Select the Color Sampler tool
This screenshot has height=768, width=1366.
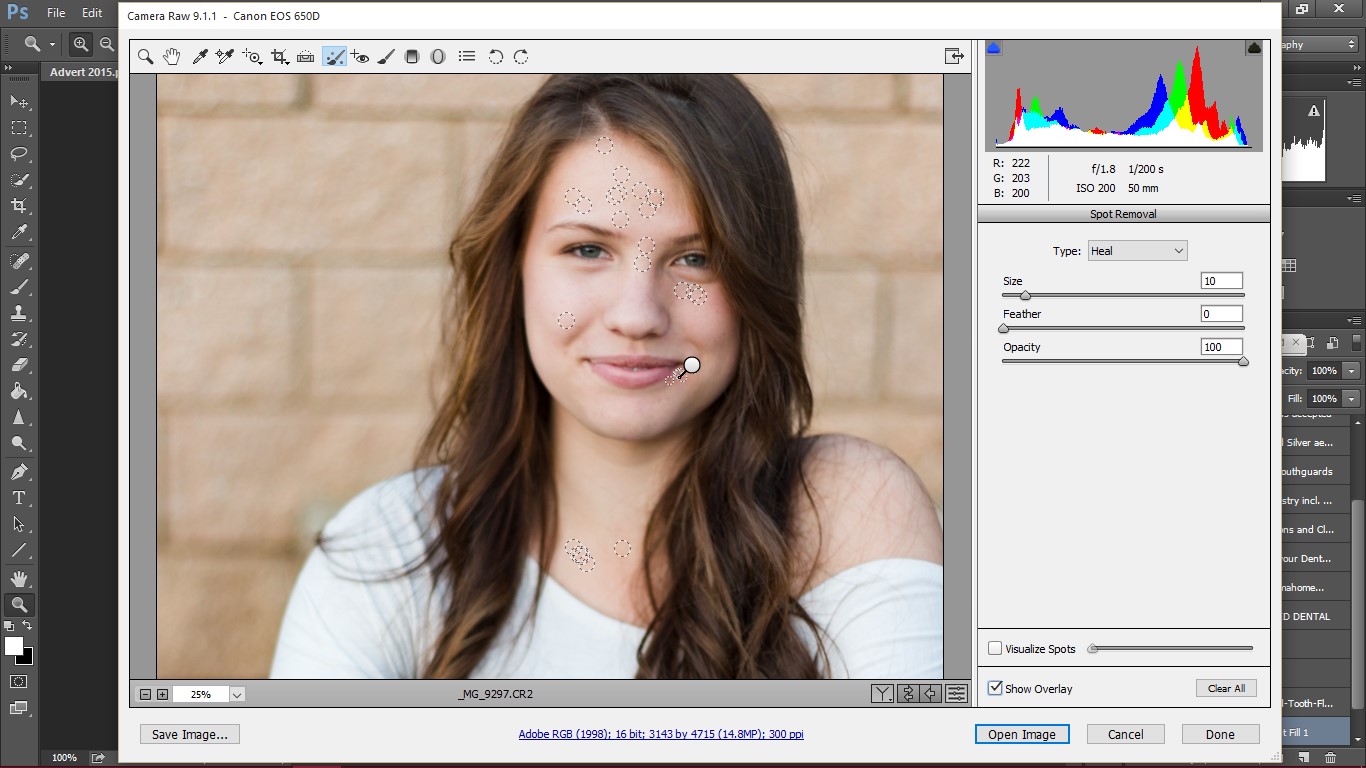pos(225,57)
